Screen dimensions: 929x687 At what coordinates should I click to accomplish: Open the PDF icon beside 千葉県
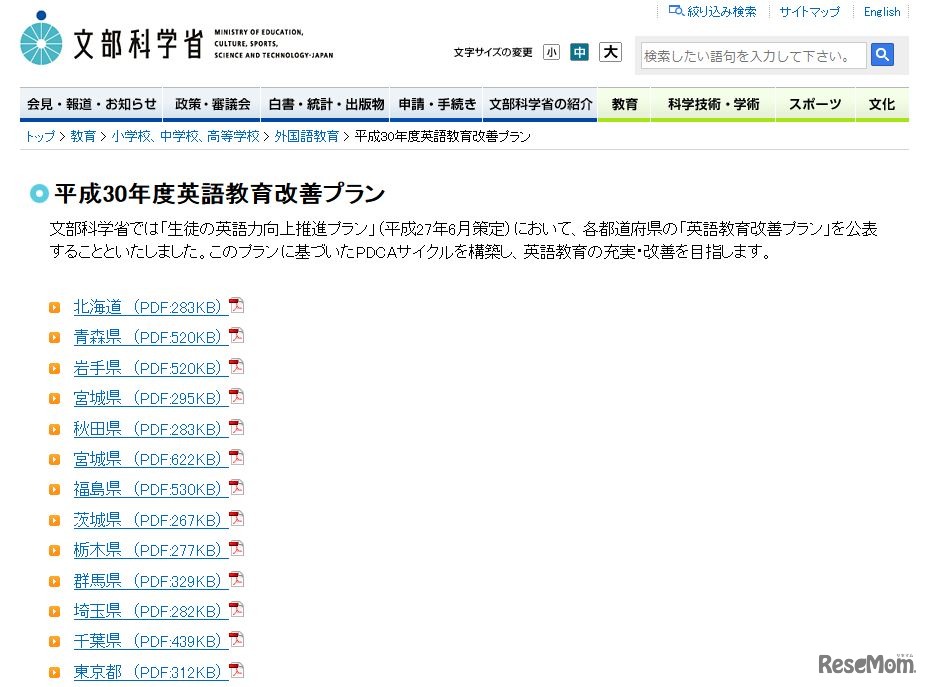[x=236, y=640]
